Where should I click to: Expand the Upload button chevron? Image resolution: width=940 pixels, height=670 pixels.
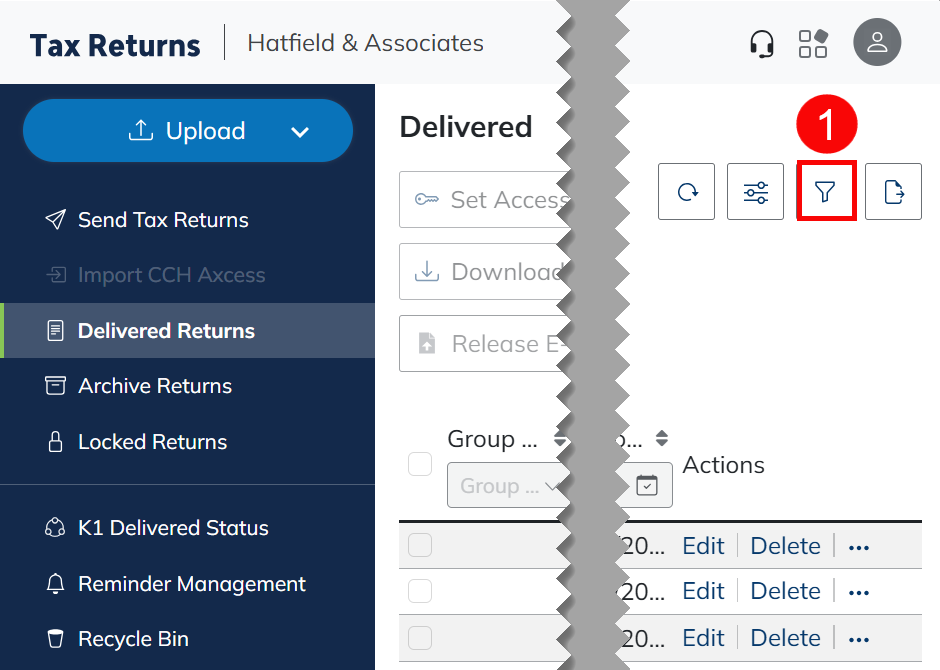[299, 131]
